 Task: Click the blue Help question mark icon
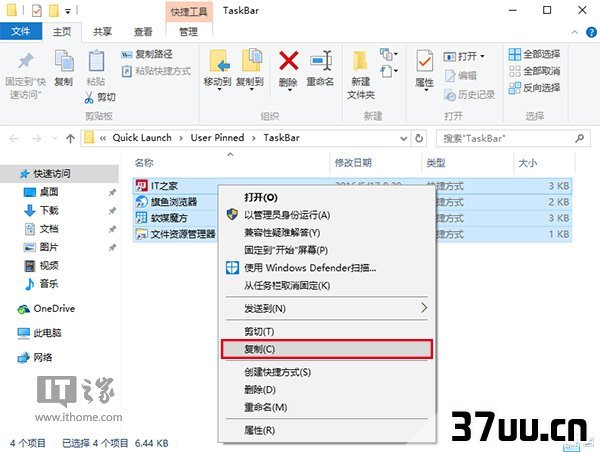(591, 32)
